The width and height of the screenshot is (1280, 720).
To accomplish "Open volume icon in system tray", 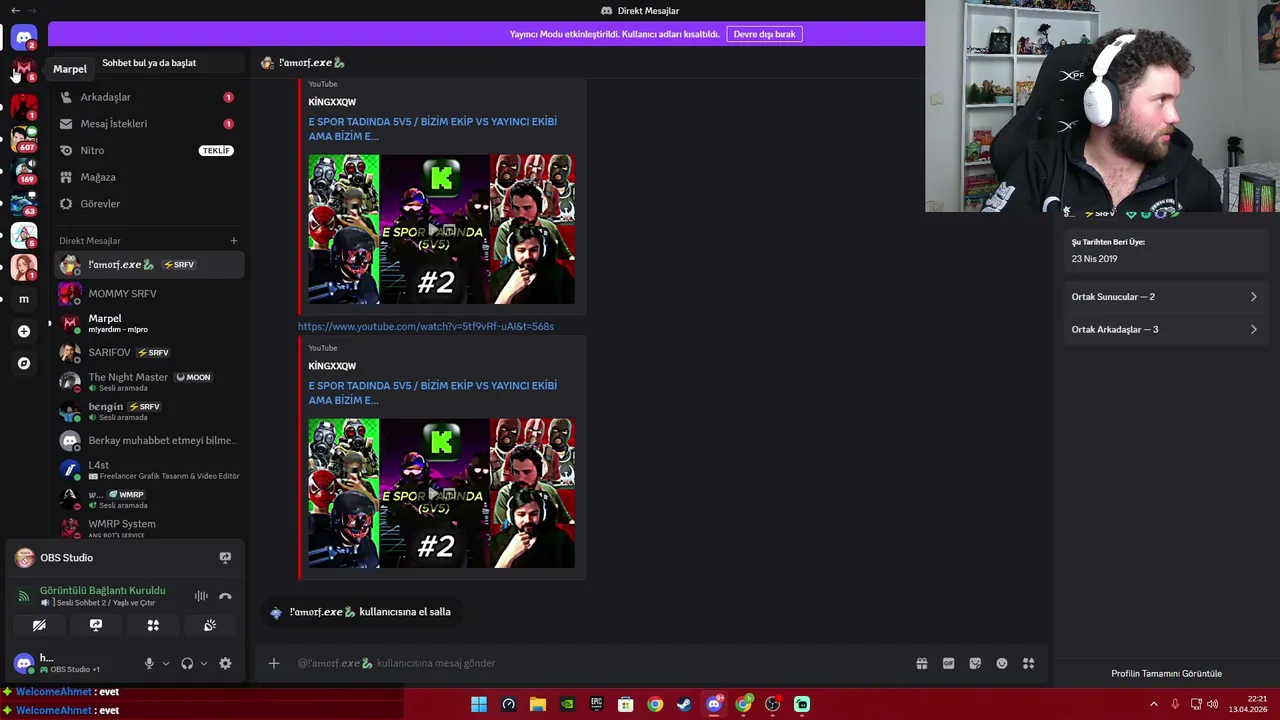I will (x=1213, y=704).
